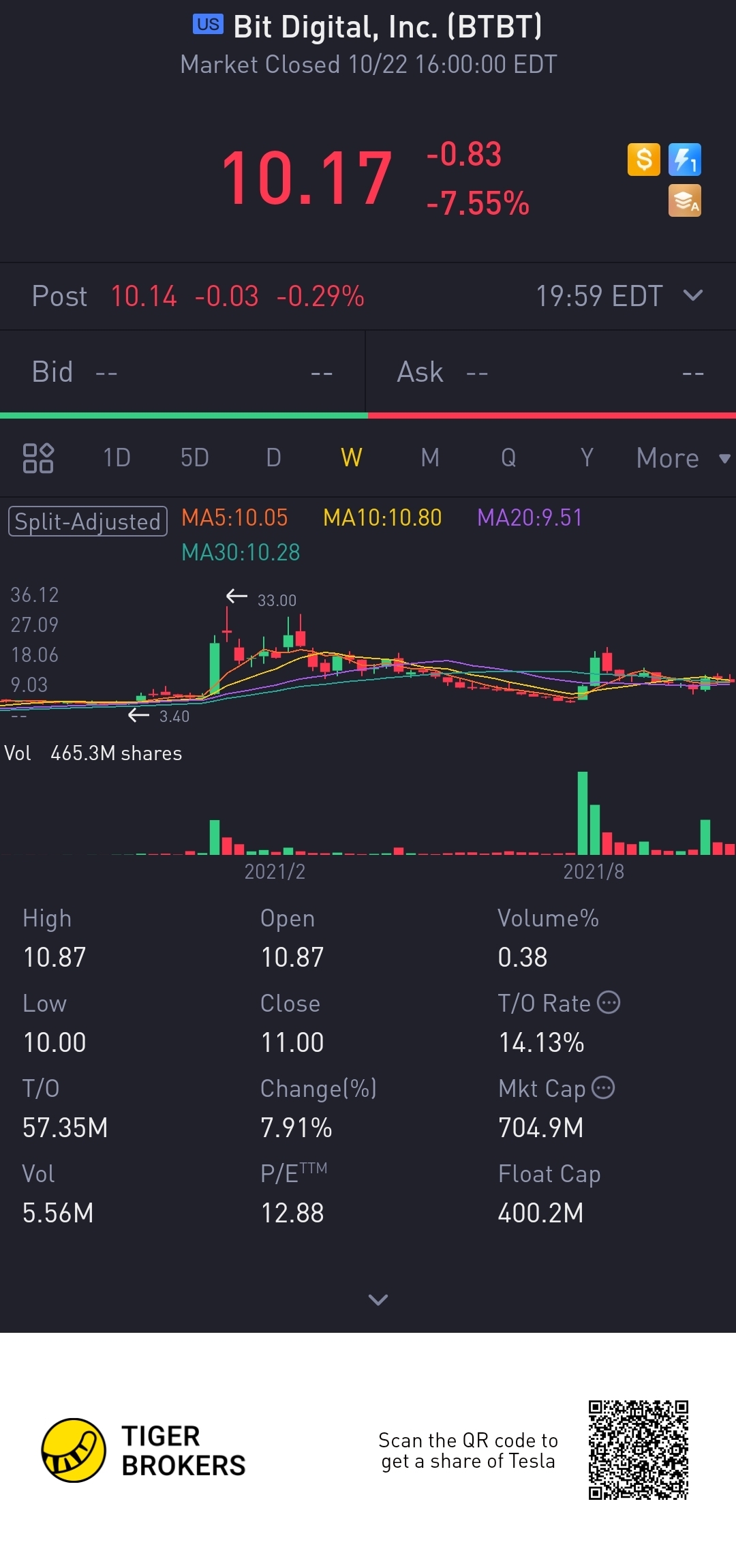Viewport: 736px width, 1568px height.
Task: Tap the Tesla share QR code
Action: [639, 1450]
